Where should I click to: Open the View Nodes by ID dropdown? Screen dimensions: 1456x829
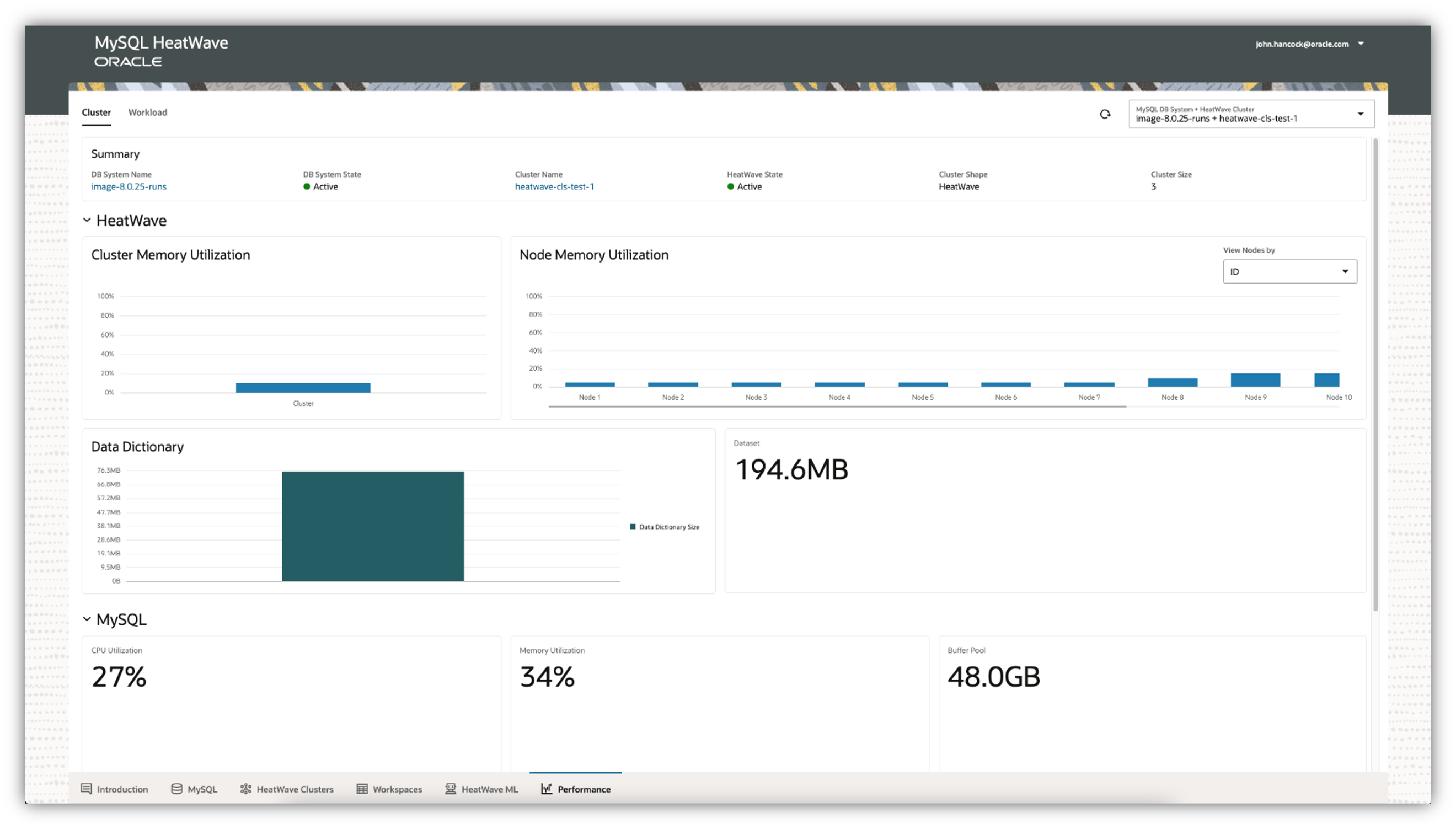click(1289, 271)
